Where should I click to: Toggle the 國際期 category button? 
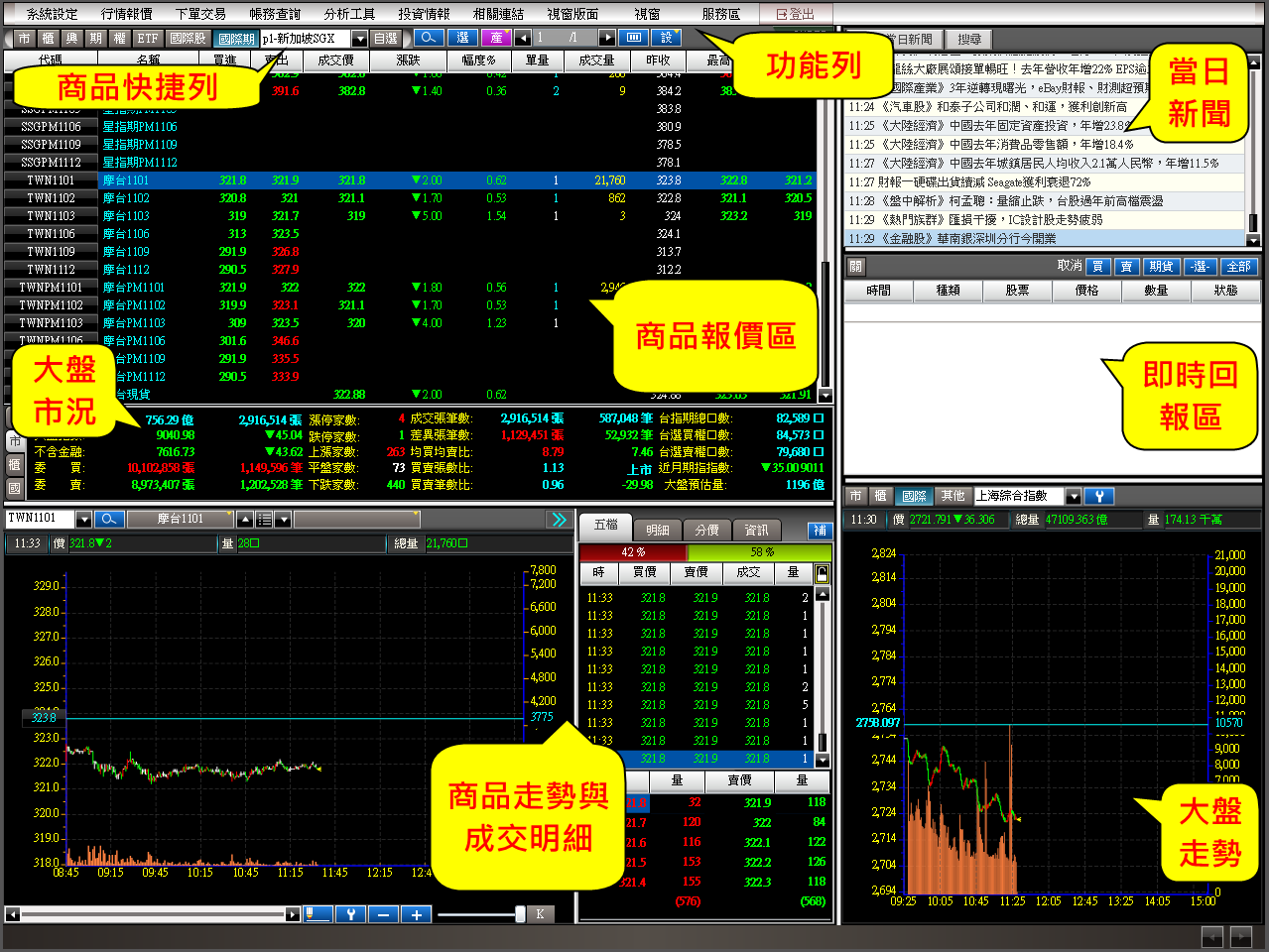[235, 39]
